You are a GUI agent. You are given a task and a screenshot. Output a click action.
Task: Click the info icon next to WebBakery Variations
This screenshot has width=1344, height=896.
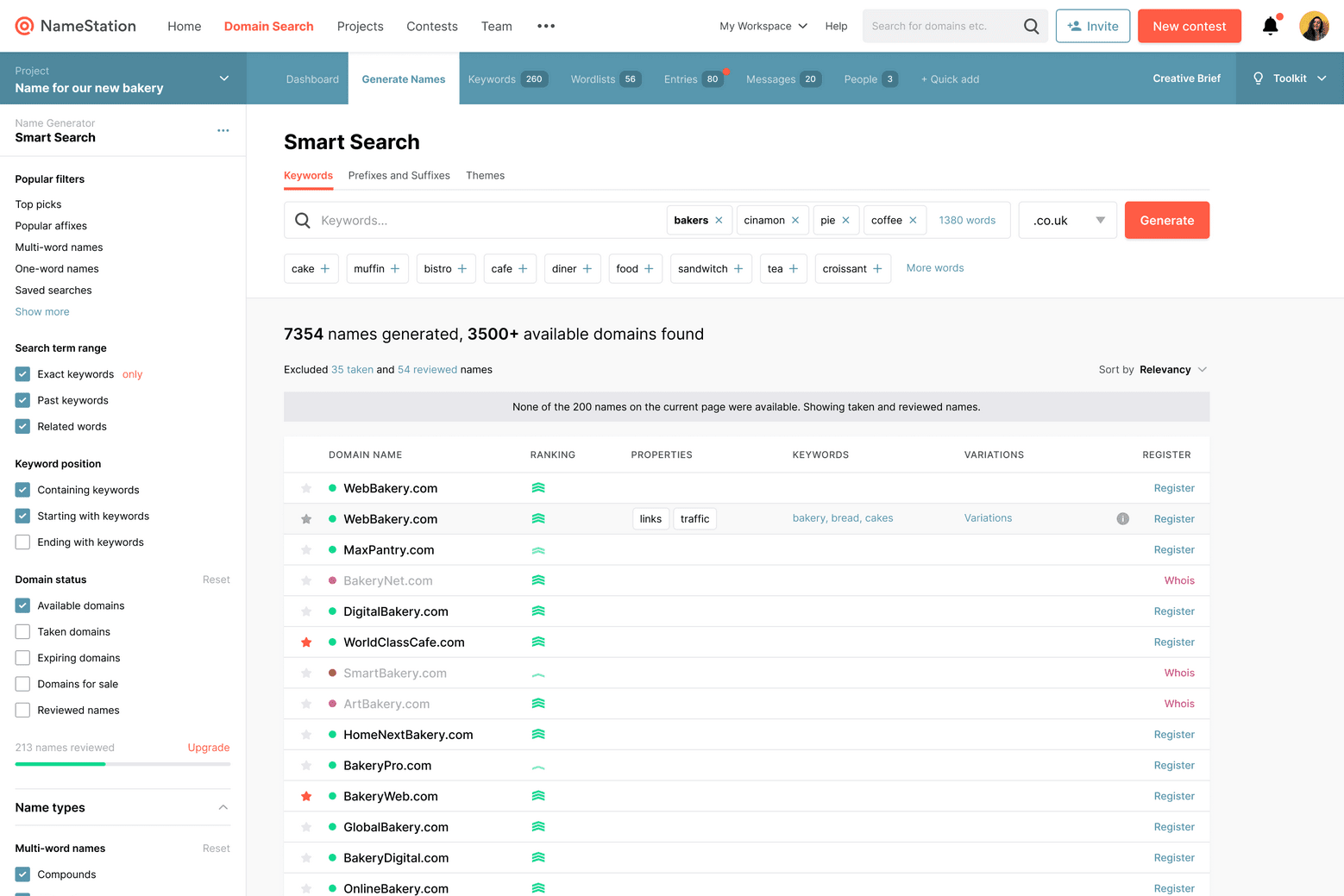tap(1122, 518)
